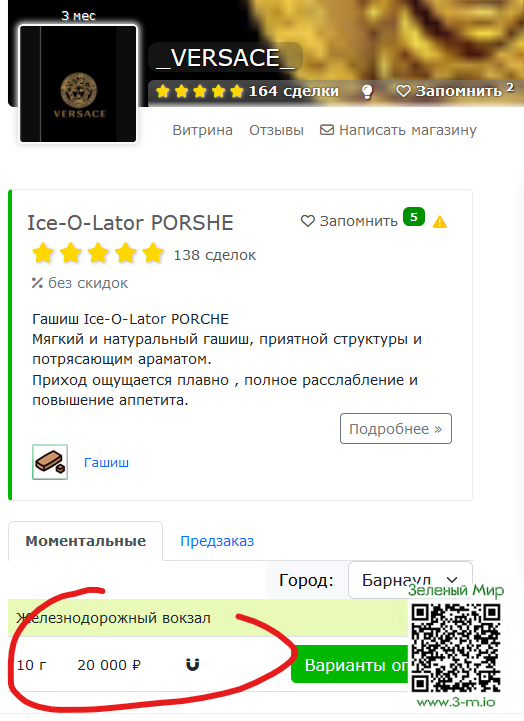Click the Ice-O-Lator PORSHE product title

130,223
